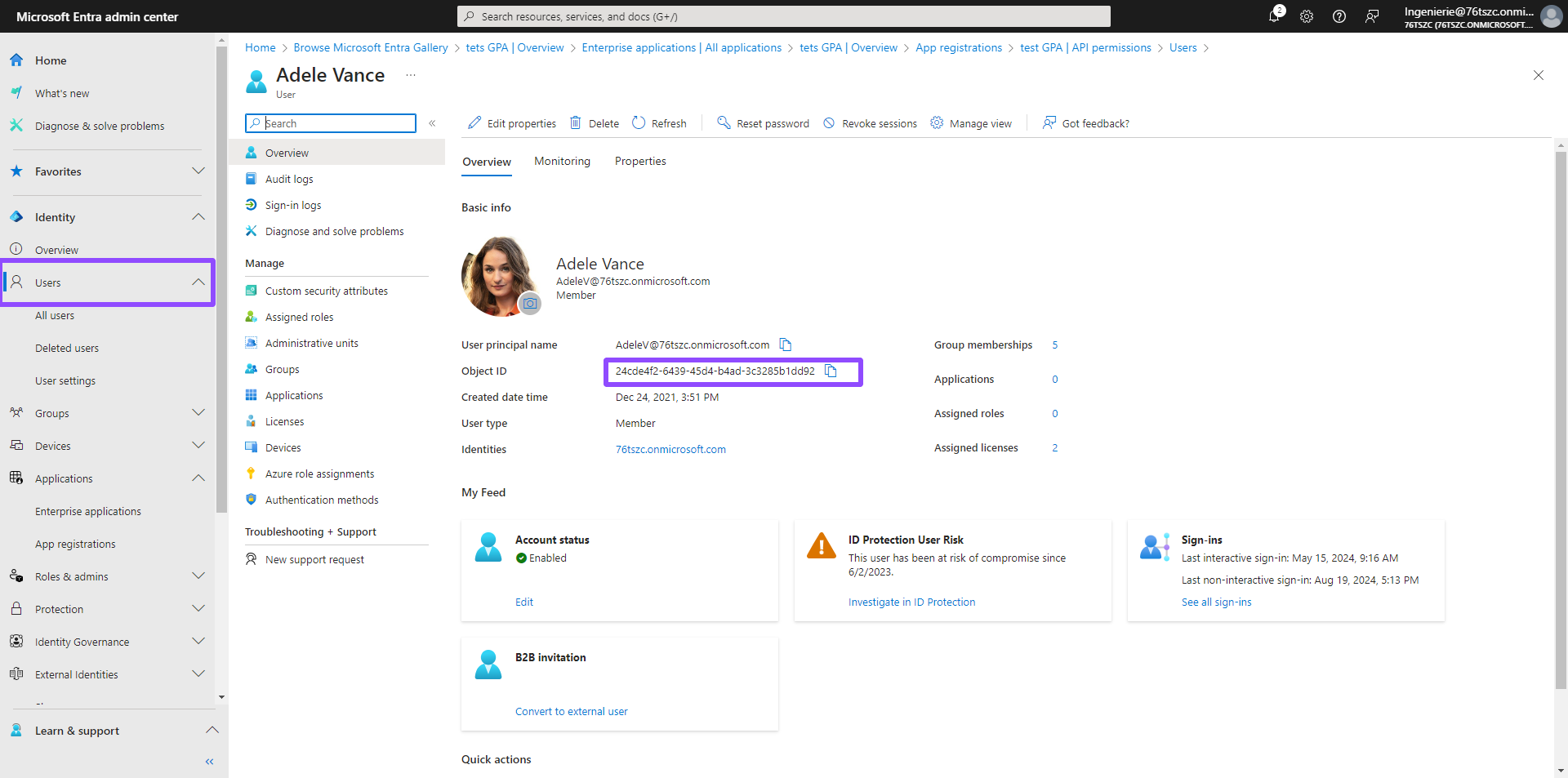Click the Refresh icon

pos(639,122)
